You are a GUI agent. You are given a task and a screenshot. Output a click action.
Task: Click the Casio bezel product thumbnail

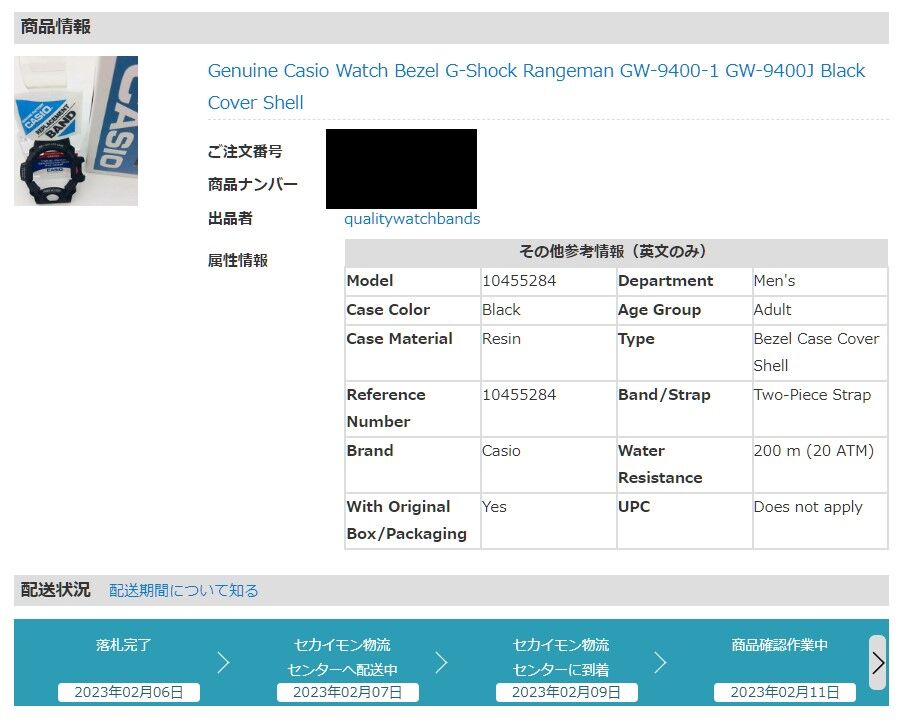click(x=76, y=131)
